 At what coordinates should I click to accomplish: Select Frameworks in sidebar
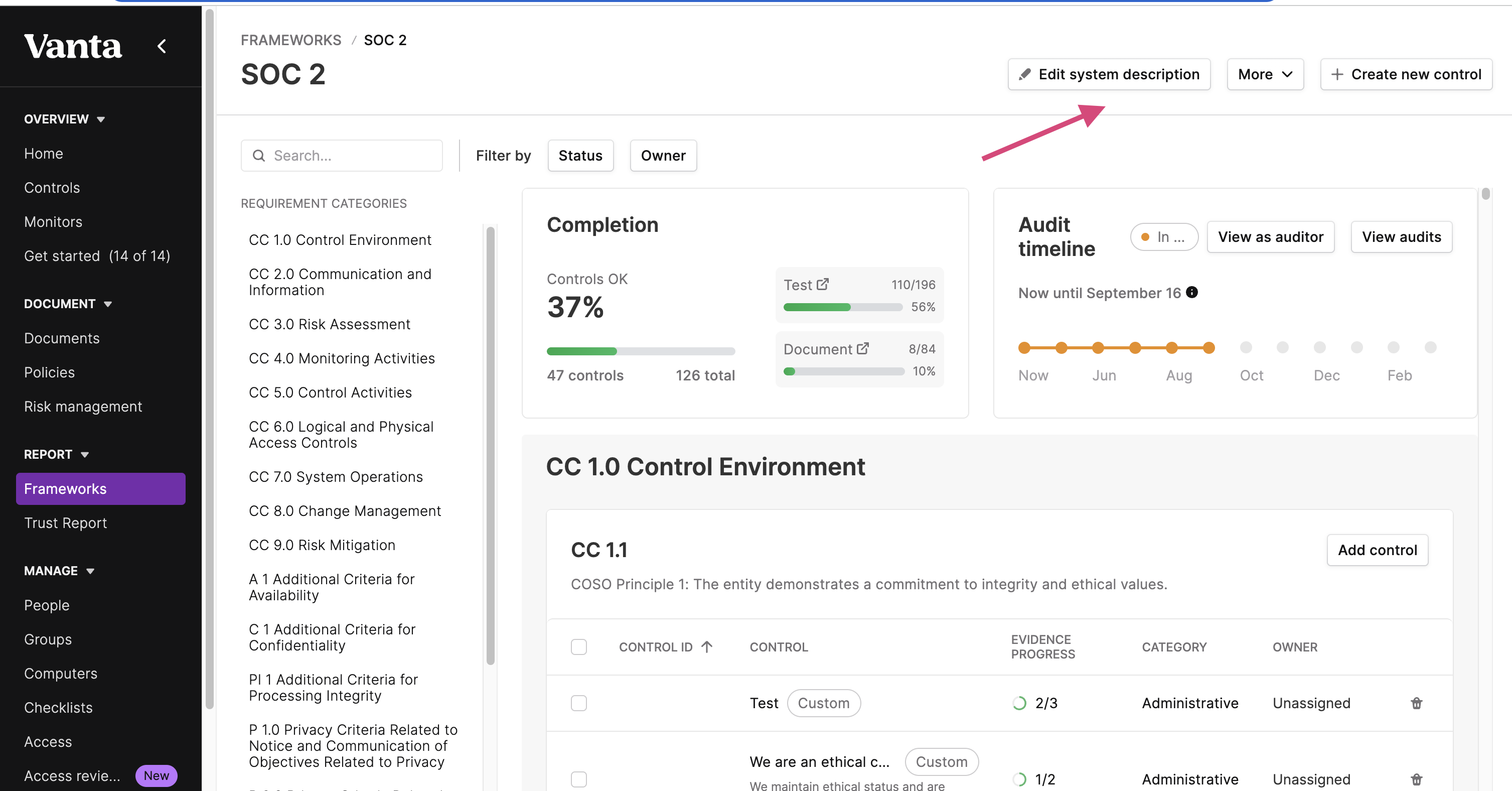click(100, 488)
